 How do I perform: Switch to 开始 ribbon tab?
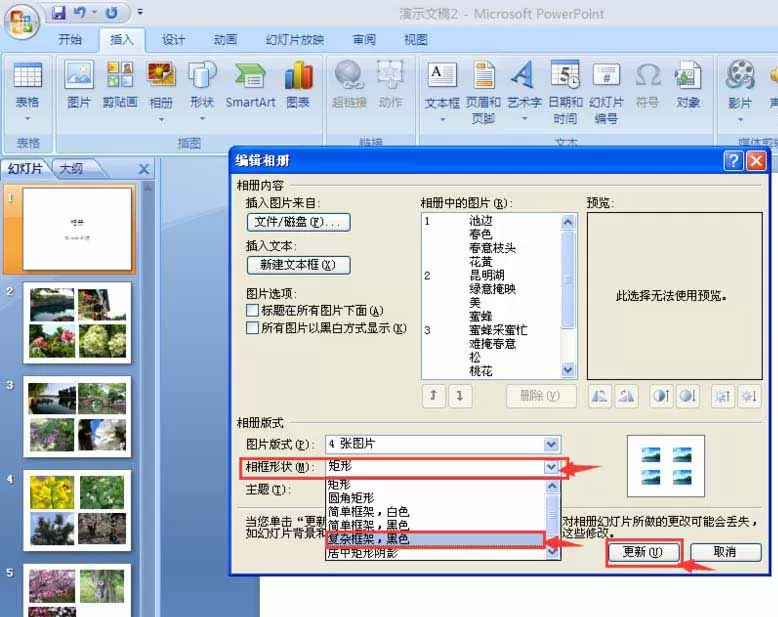click(x=70, y=40)
